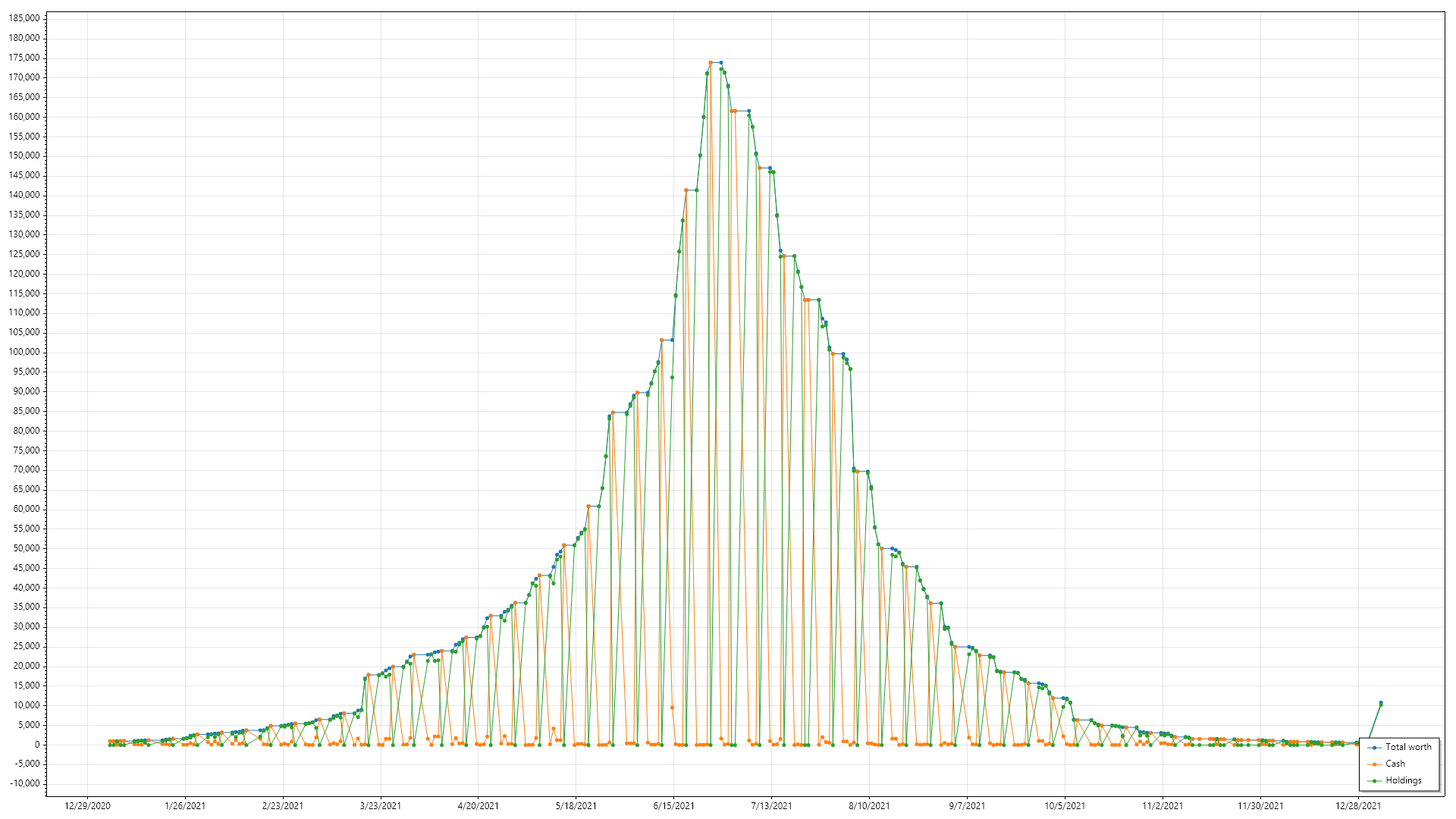Image resolution: width=1456 pixels, height=819 pixels.
Task: Click the 50,000 y-axis label
Action: point(27,548)
